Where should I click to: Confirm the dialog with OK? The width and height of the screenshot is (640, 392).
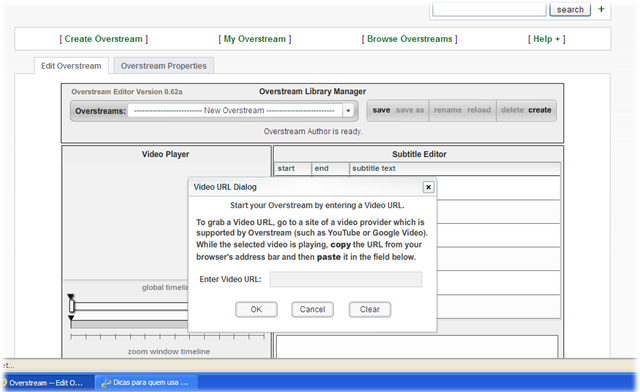(x=256, y=310)
